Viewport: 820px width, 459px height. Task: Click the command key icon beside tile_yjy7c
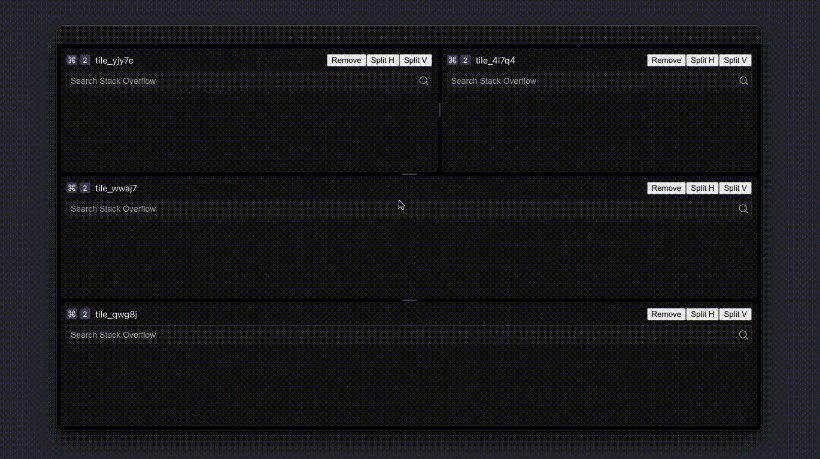pyautogui.click(x=71, y=60)
